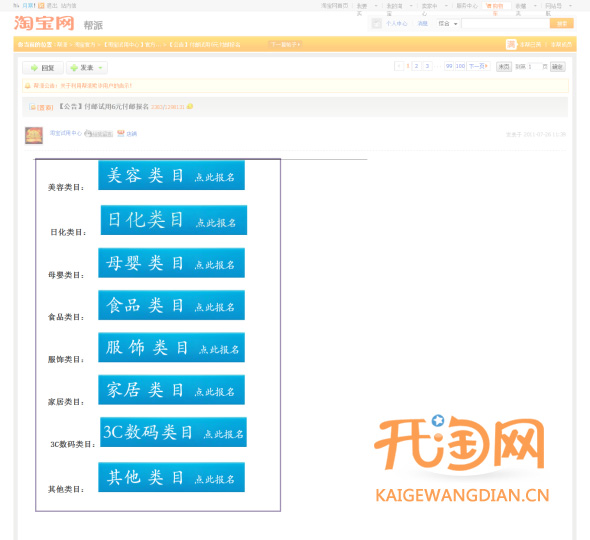Click the previous page arrow in pagination
The height and width of the screenshot is (540, 590).
[399, 66]
